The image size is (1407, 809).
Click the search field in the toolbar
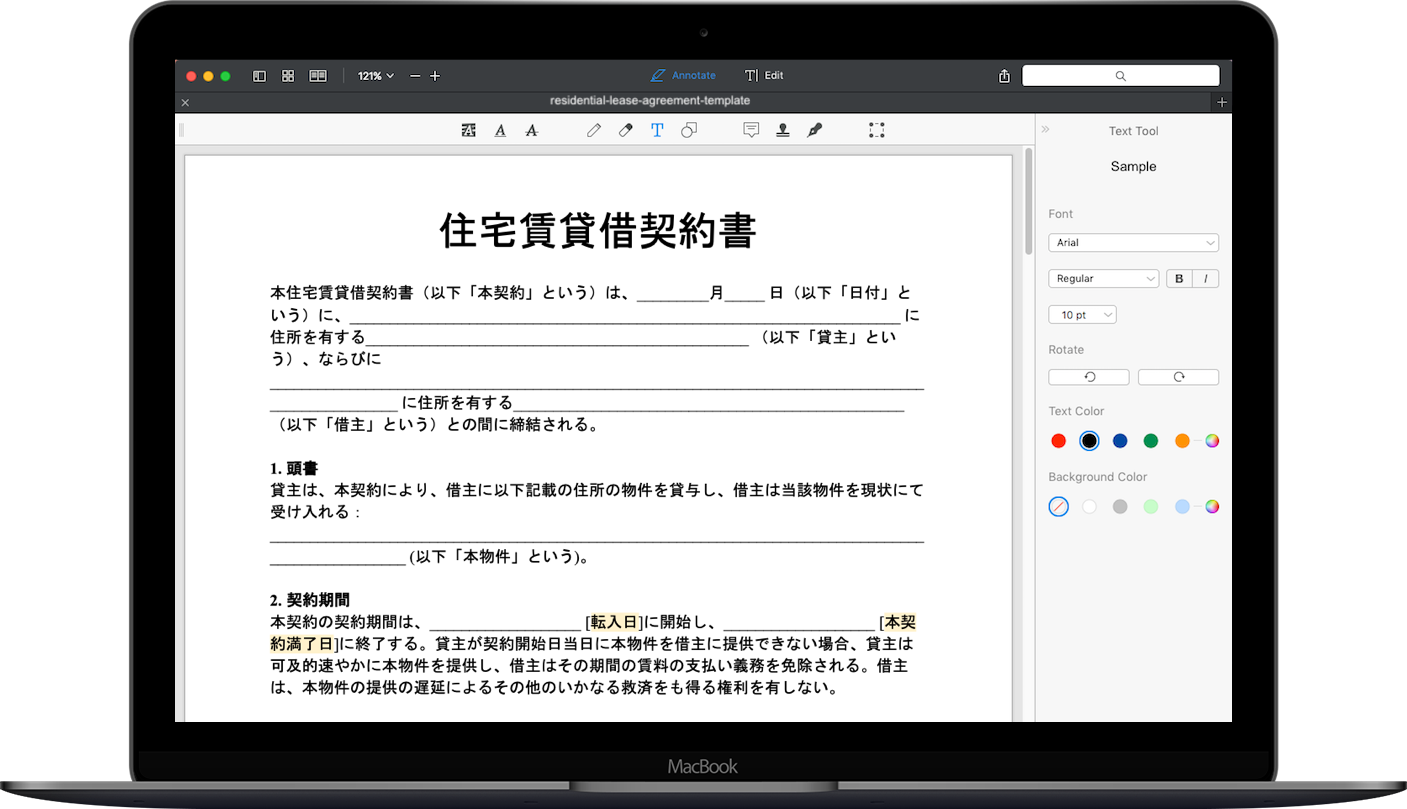point(1120,76)
